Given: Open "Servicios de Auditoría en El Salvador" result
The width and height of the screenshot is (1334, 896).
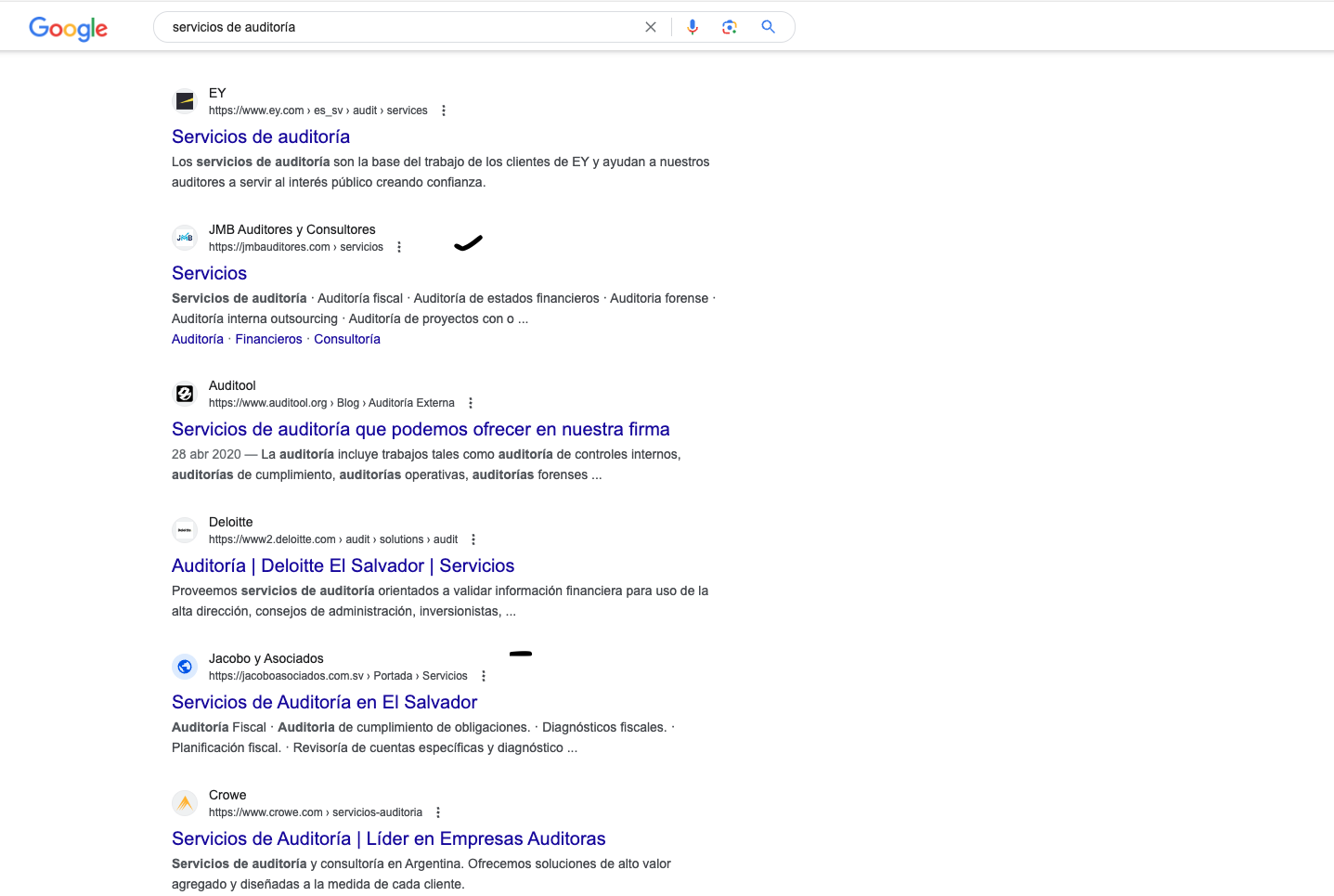Looking at the screenshot, I should [324, 702].
